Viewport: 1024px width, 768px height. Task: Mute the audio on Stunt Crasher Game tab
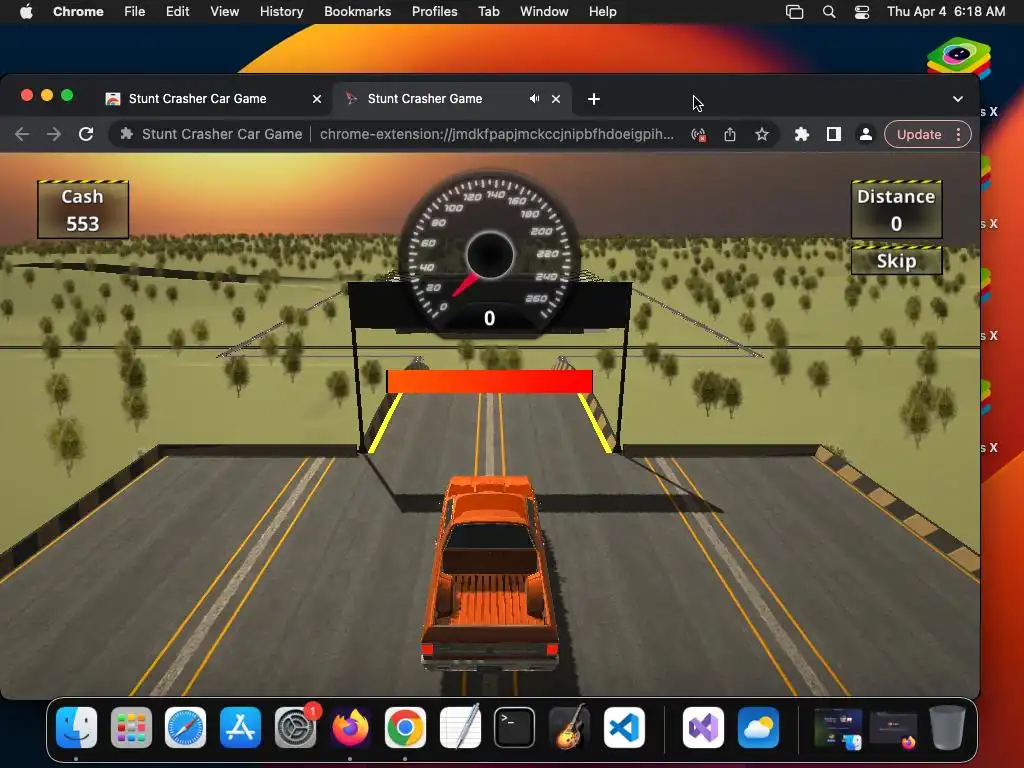point(534,99)
